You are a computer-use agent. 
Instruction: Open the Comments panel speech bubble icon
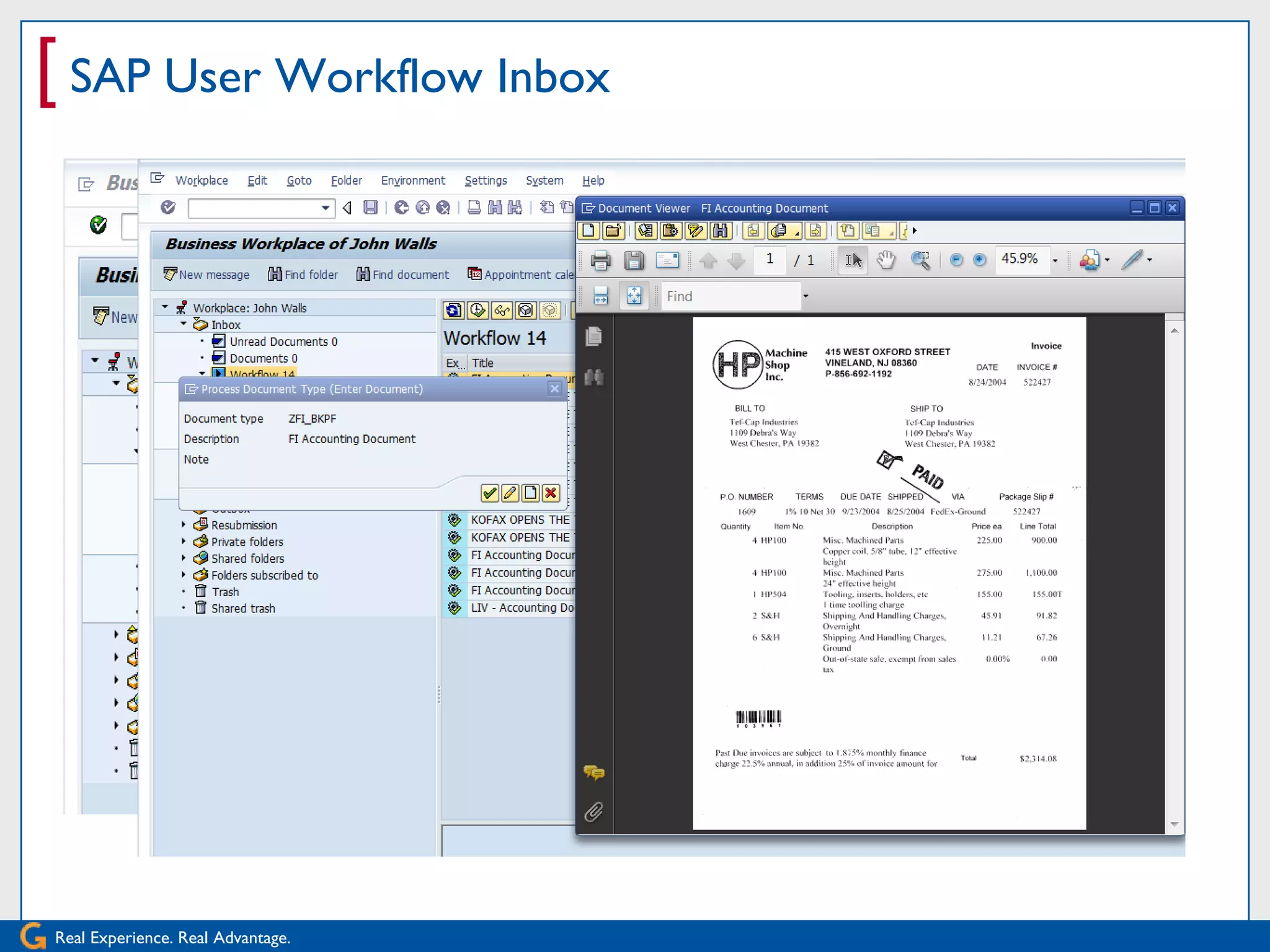(594, 772)
